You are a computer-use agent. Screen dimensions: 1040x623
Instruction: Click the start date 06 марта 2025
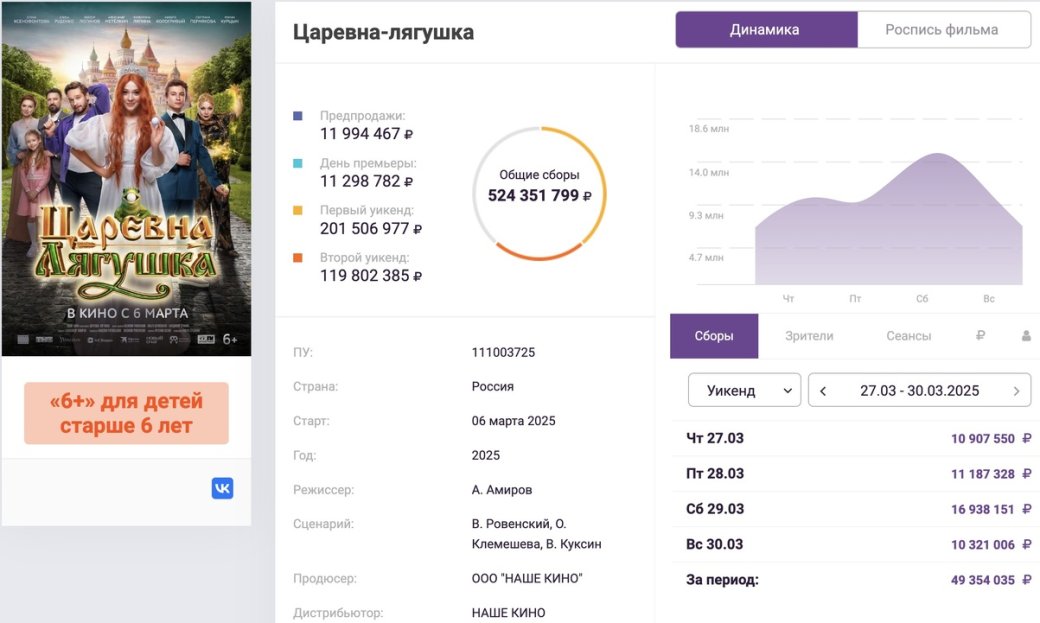tap(513, 421)
